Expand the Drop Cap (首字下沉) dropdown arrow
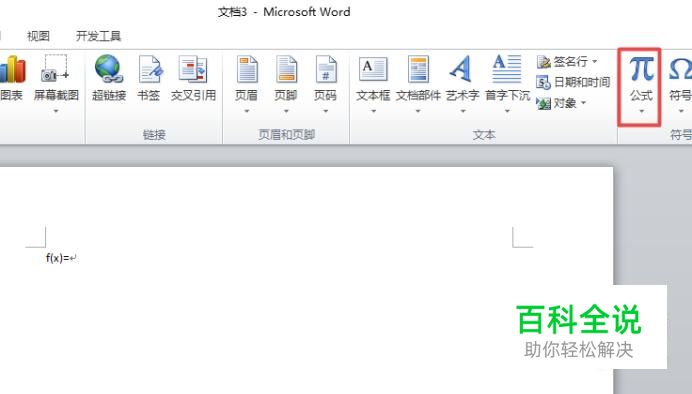The image size is (692, 394). click(507, 111)
